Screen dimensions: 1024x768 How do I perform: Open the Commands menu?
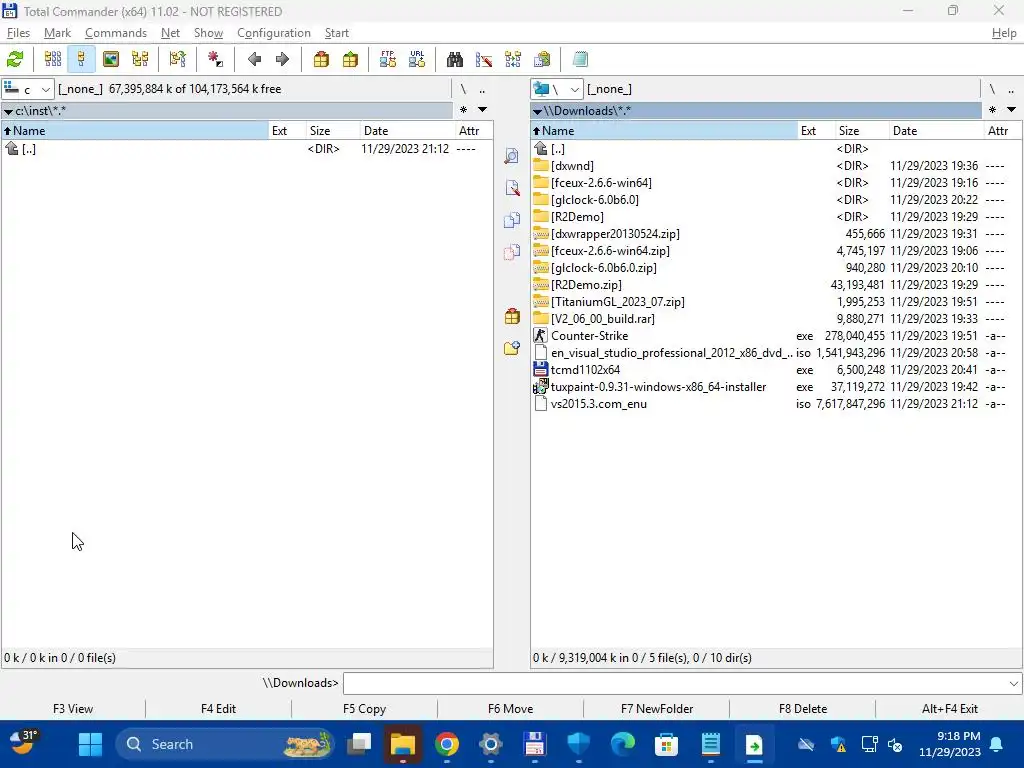coord(116,33)
